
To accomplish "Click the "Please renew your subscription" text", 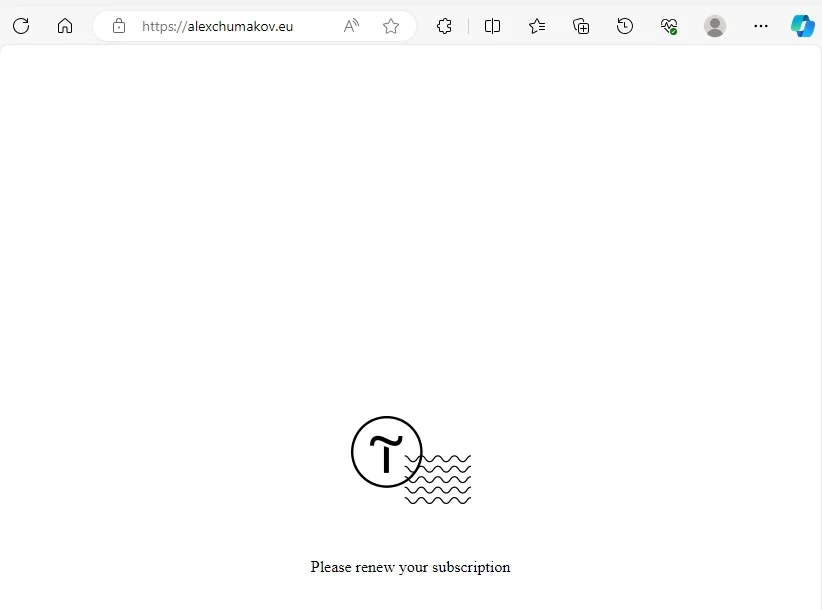I will coord(410,567).
